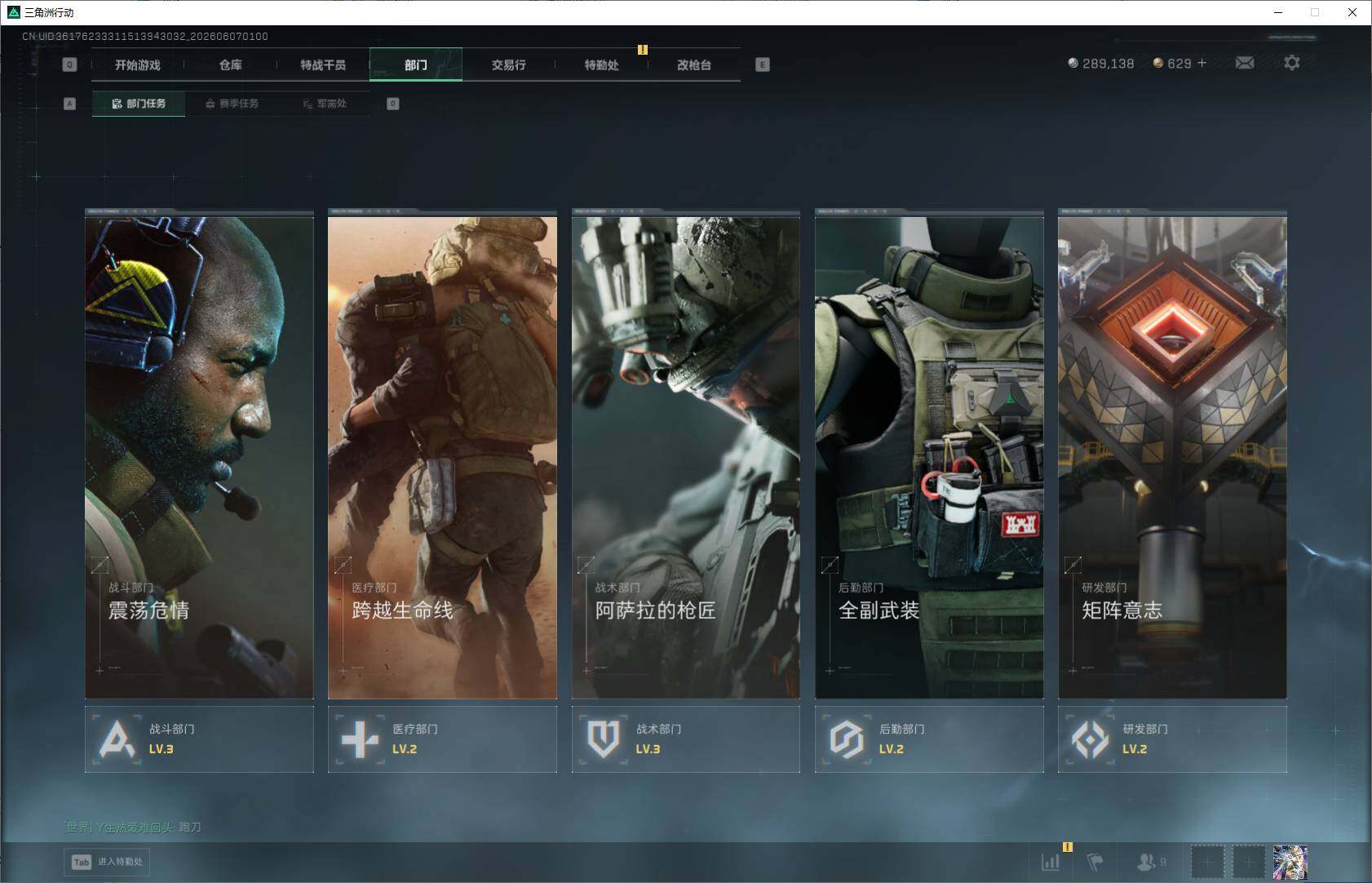
Task: Switch to the 开始游戏 tab
Action: coord(138,64)
